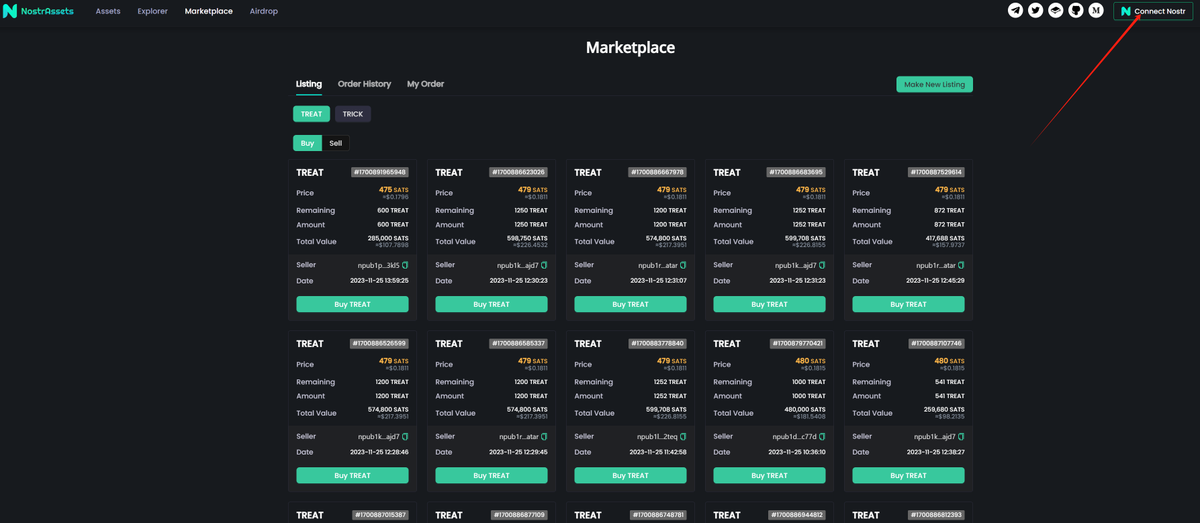
Task: Switch to Buy orders
Action: click(307, 143)
